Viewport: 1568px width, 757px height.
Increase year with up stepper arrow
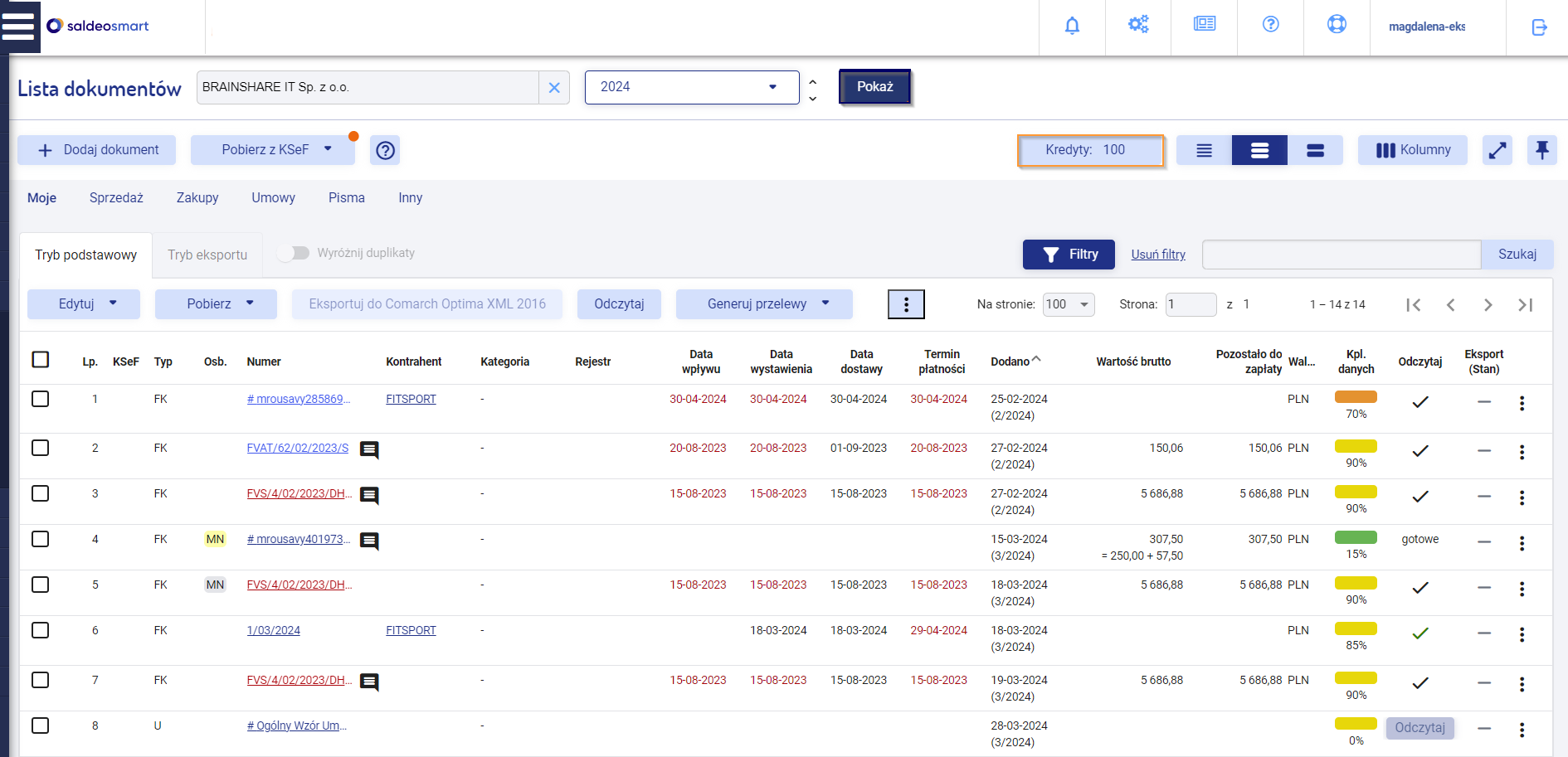coord(813,81)
